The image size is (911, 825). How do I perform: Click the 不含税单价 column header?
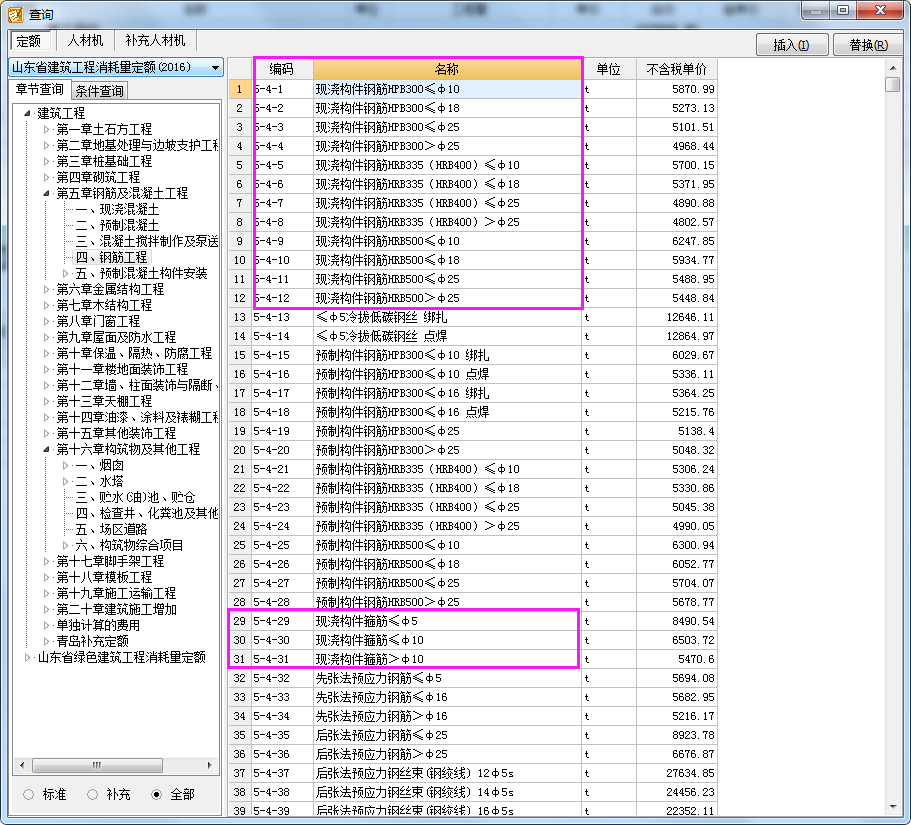tap(676, 69)
